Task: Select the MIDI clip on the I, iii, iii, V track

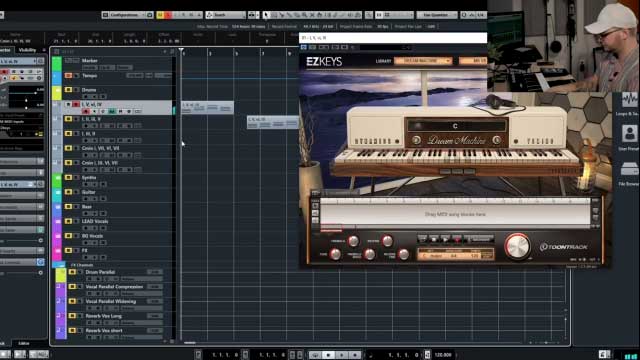Action: pyautogui.click(x=273, y=122)
